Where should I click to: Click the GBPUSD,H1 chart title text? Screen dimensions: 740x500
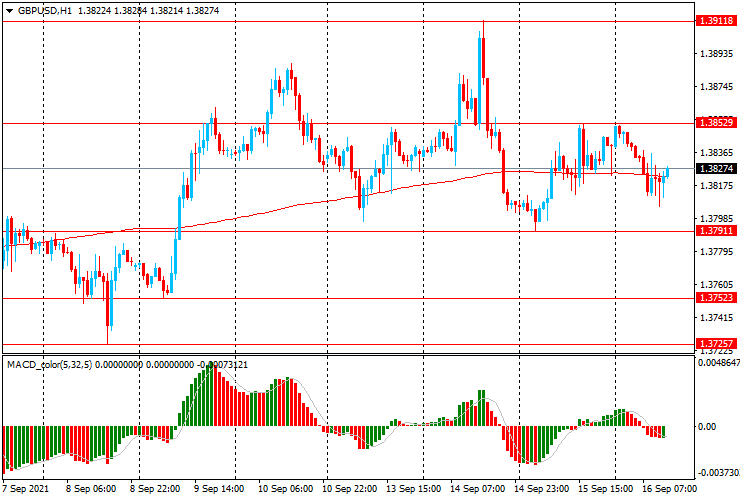coord(45,9)
